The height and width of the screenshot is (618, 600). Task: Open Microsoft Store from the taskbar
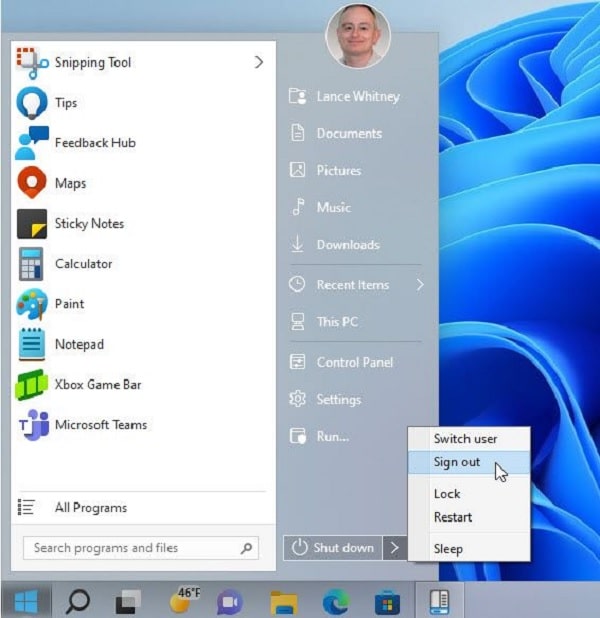(x=387, y=602)
